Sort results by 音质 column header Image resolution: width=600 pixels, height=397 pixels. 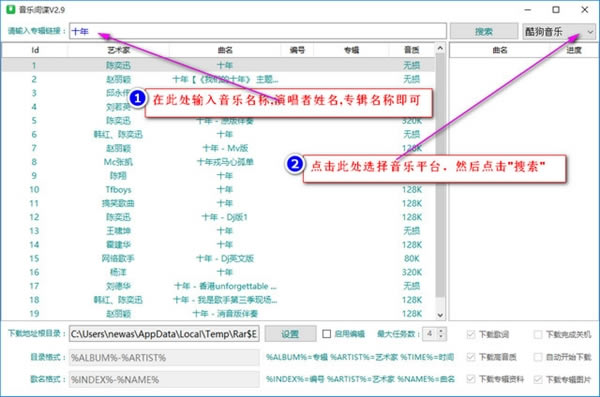[411, 50]
